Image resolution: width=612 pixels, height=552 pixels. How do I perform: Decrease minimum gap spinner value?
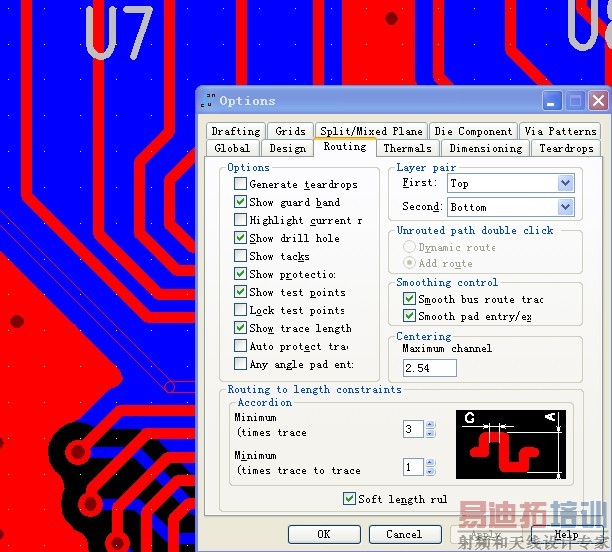tap(430, 471)
